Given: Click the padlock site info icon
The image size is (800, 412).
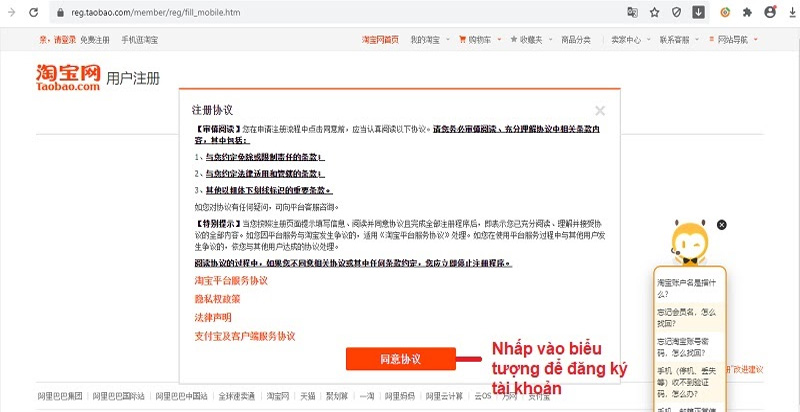Looking at the screenshot, I should (60, 12).
